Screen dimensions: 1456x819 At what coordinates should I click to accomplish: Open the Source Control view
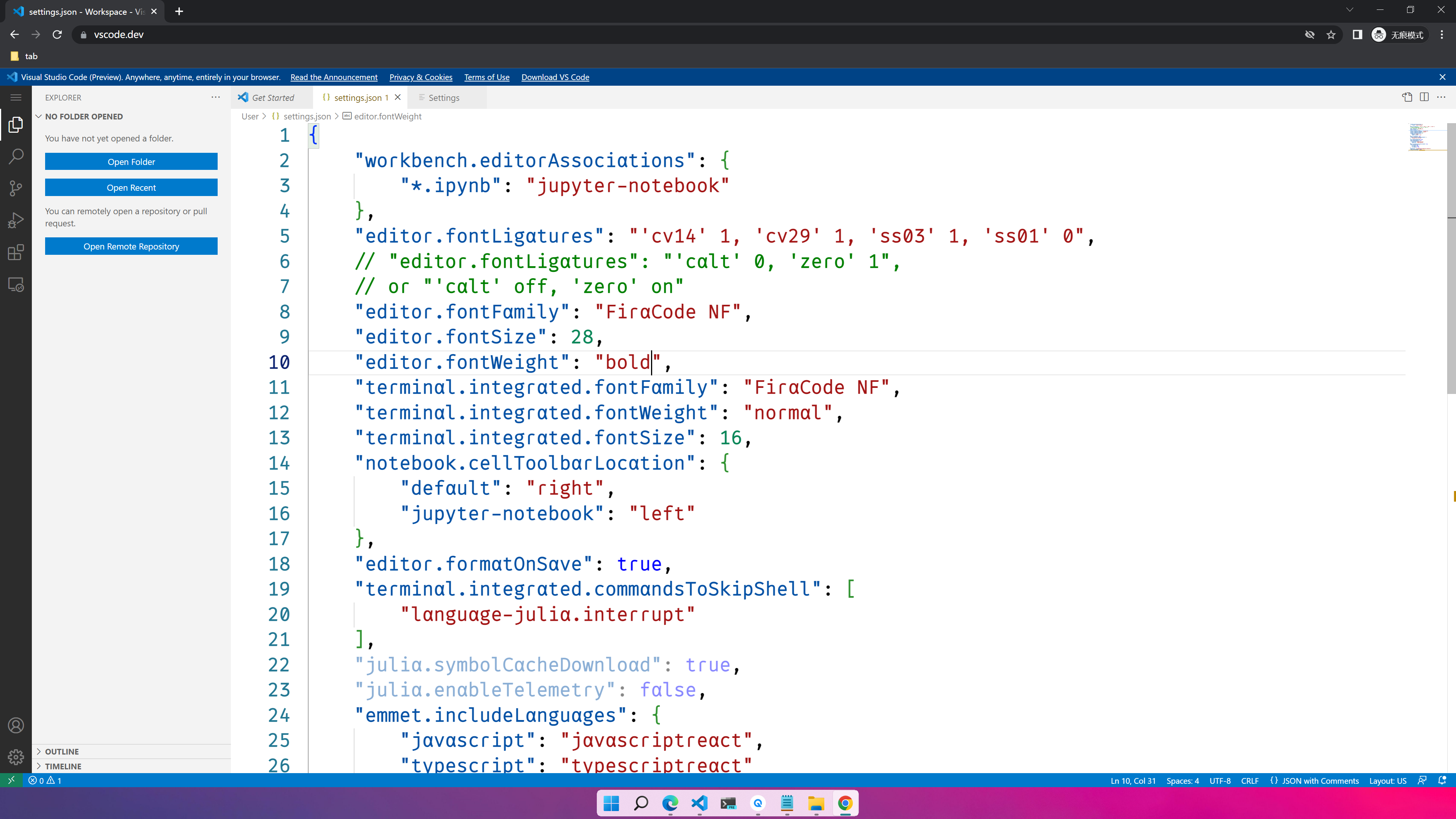(x=15, y=188)
